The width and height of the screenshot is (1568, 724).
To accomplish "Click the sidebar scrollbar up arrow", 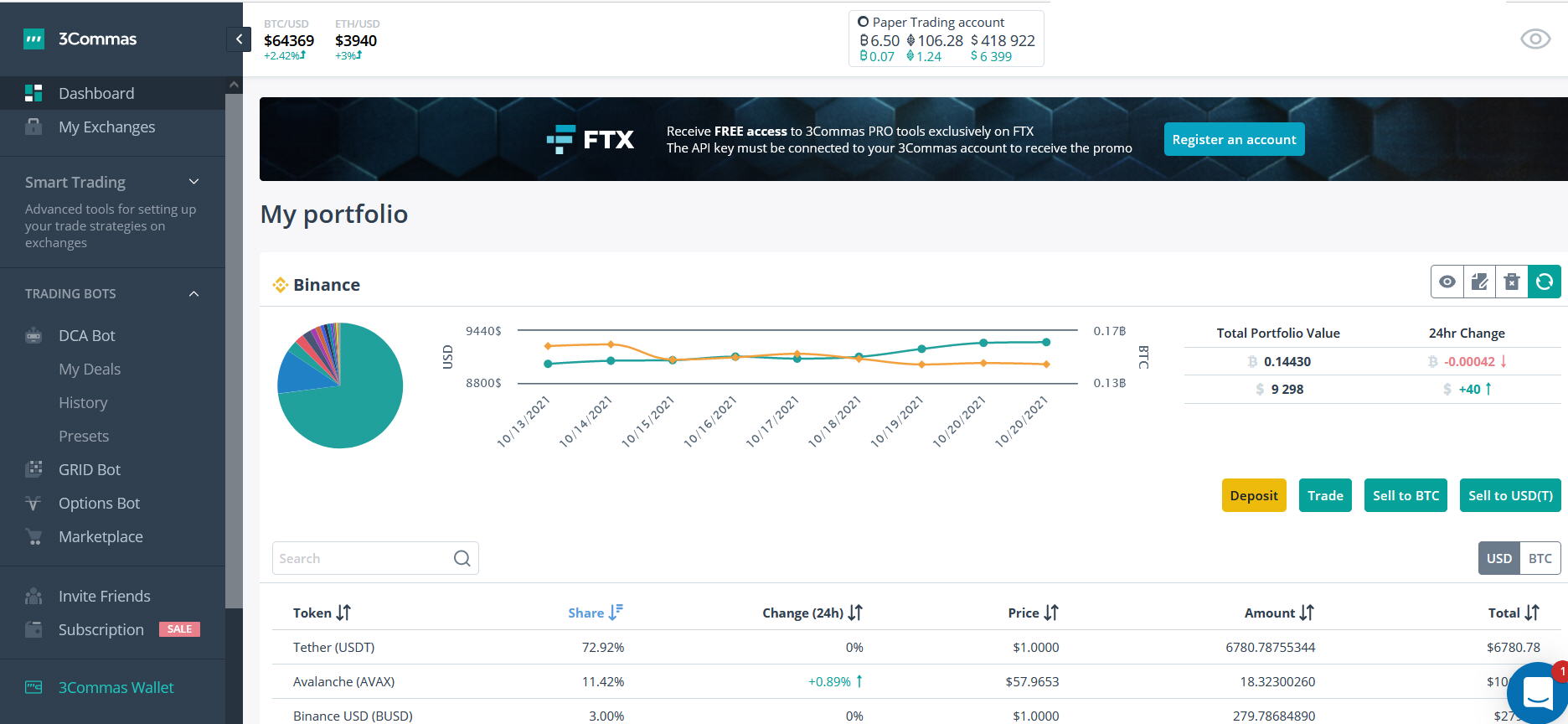I will [x=234, y=85].
